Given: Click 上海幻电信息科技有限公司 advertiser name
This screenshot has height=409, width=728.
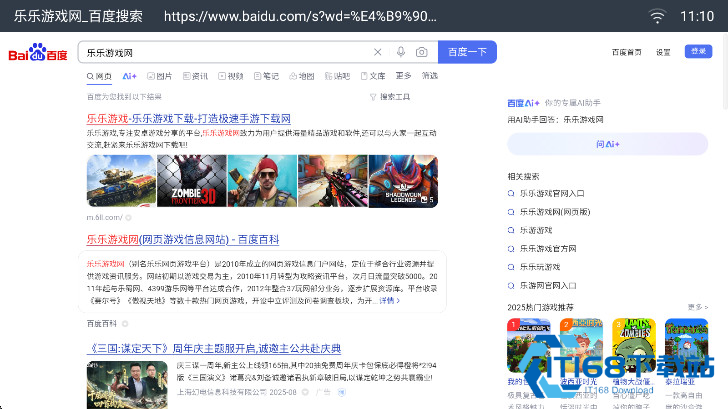Looking at the screenshot, I should click(221, 392).
